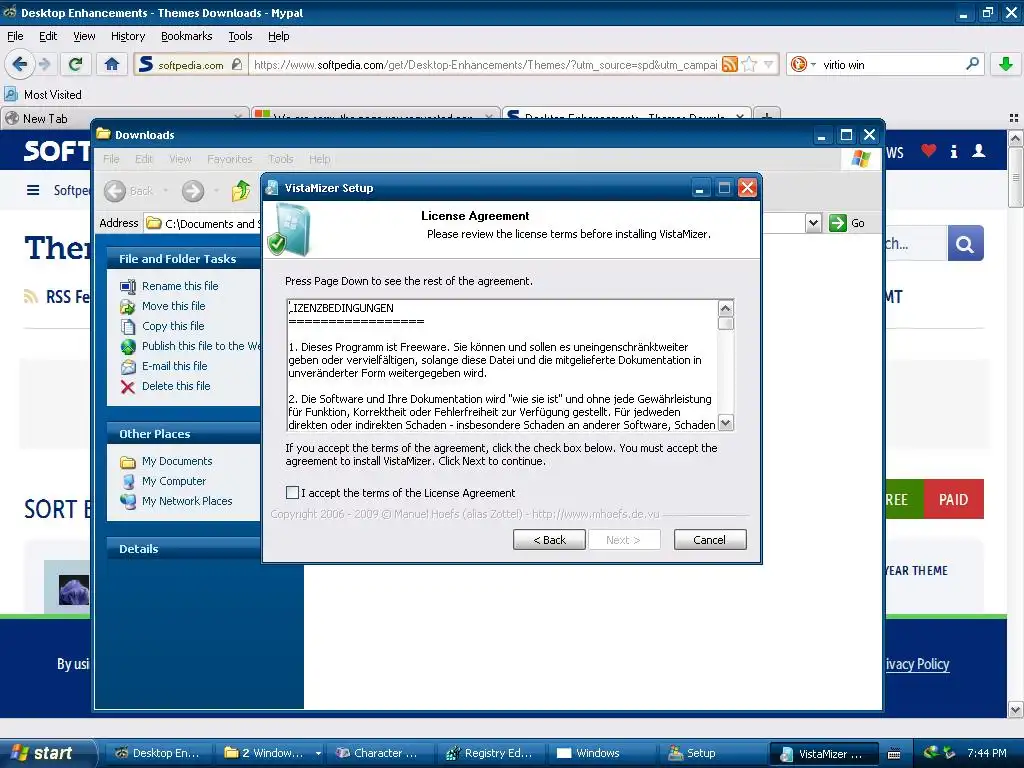
Task: Click Softpedia info icon
Action: click(954, 152)
